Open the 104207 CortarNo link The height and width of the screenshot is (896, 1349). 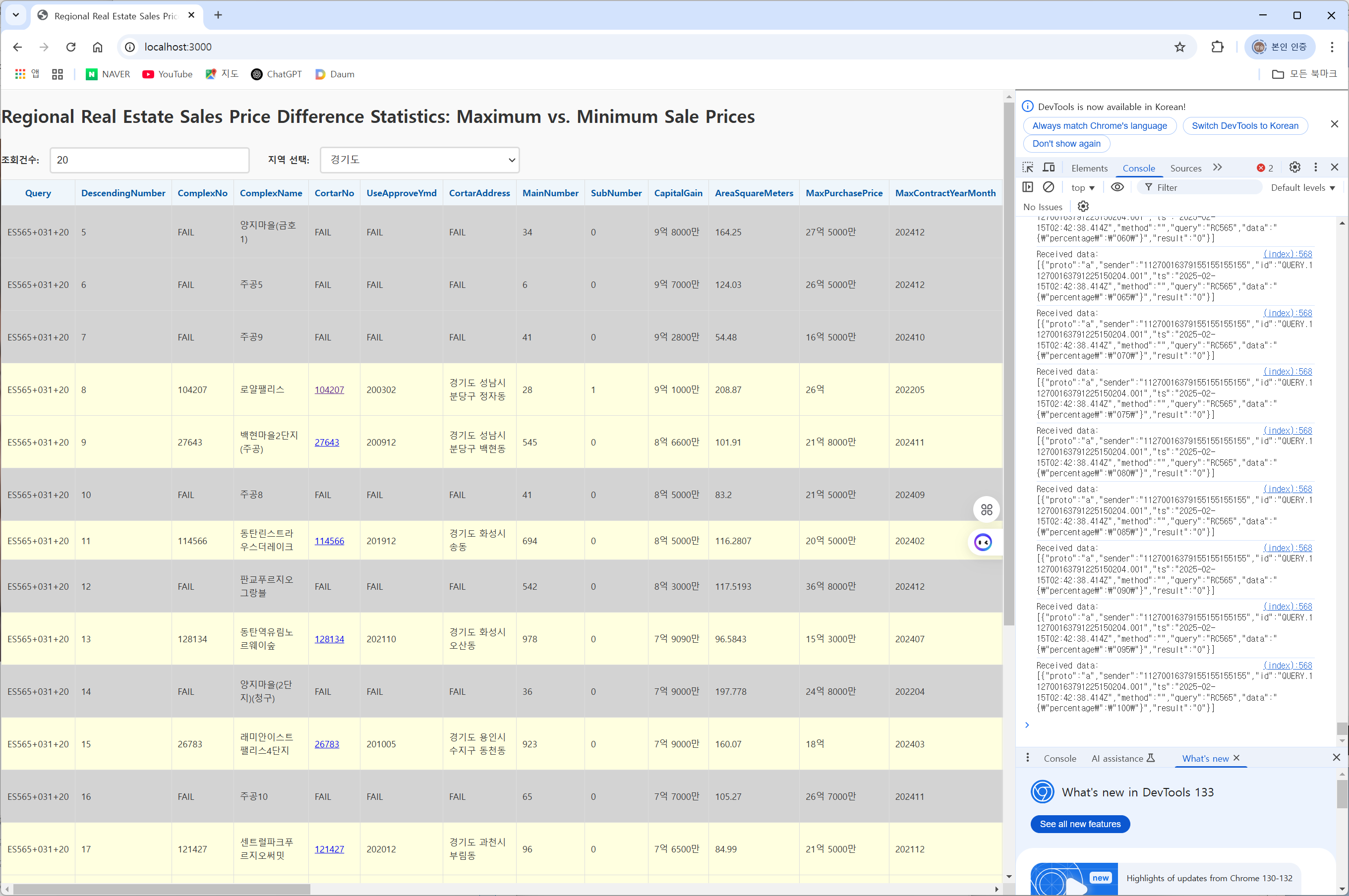tap(329, 390)
